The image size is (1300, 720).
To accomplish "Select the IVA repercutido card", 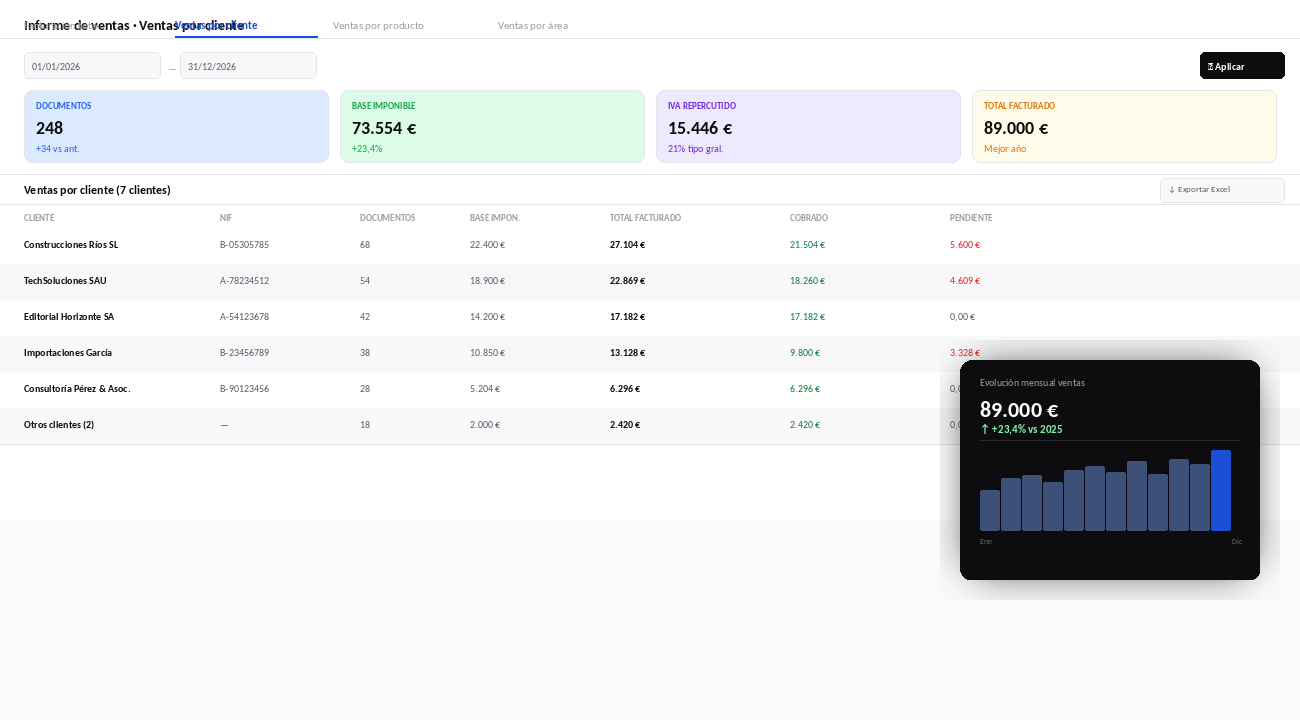I will click(x=808, y=127).
